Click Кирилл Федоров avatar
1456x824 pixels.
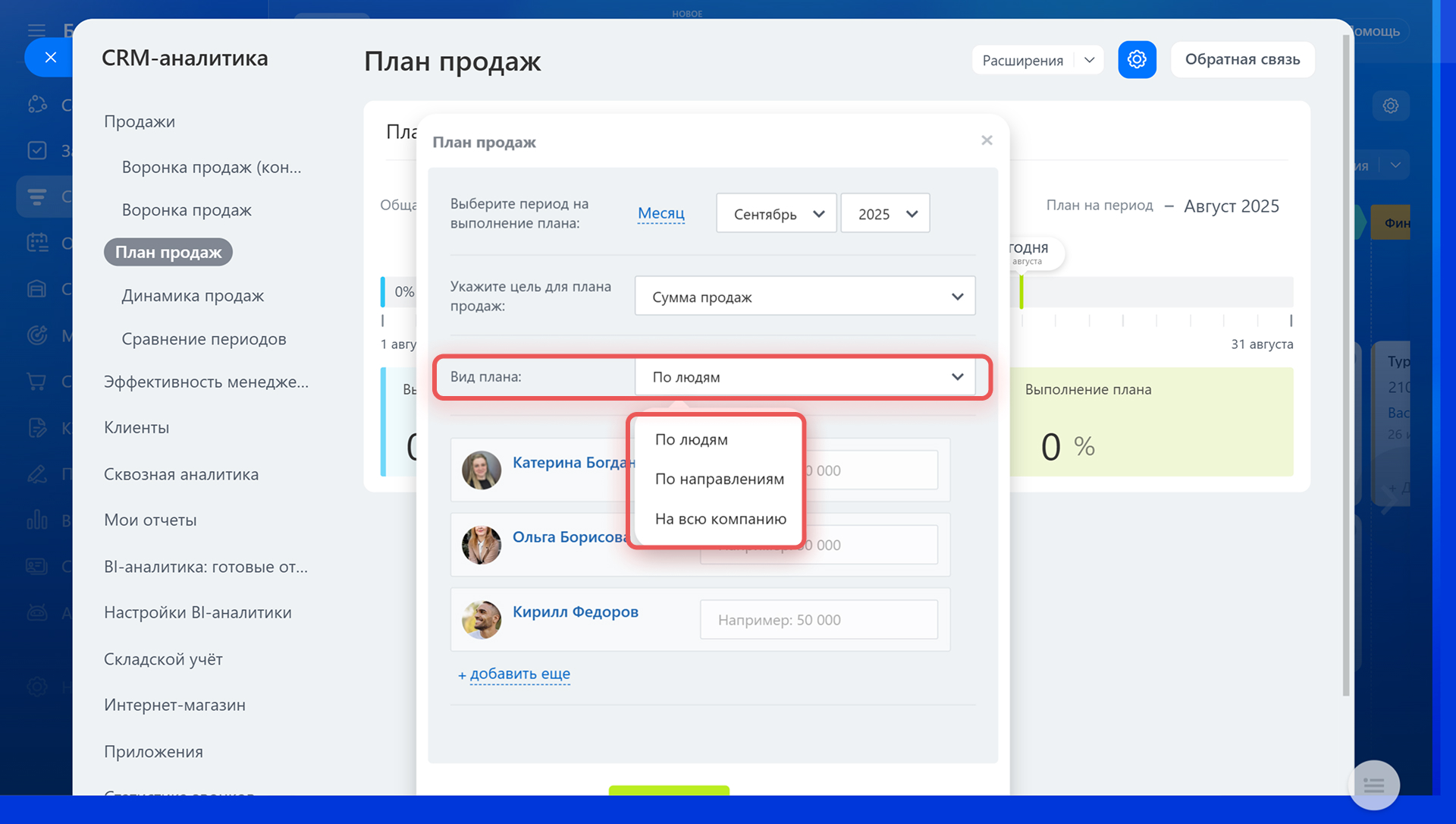[x=482, y=619]
